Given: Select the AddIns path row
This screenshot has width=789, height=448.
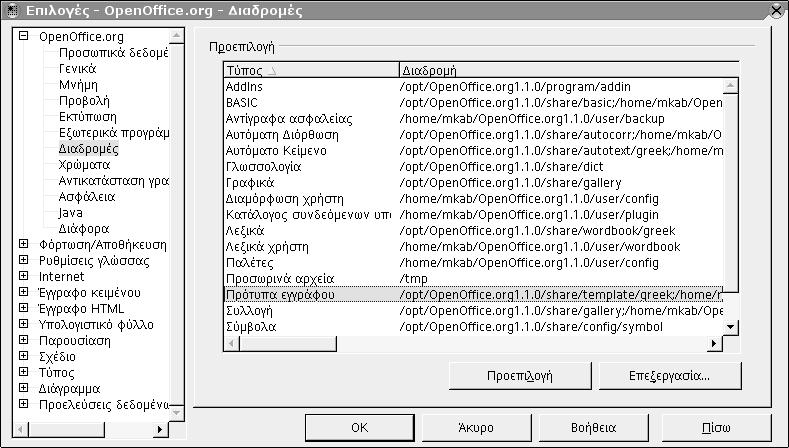Looking at the screenshot, I should click(x=473, y=87).
